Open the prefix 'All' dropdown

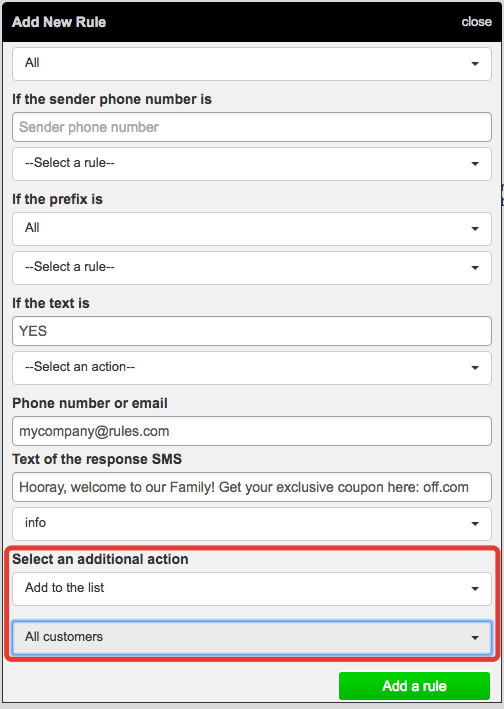(252, 229)
